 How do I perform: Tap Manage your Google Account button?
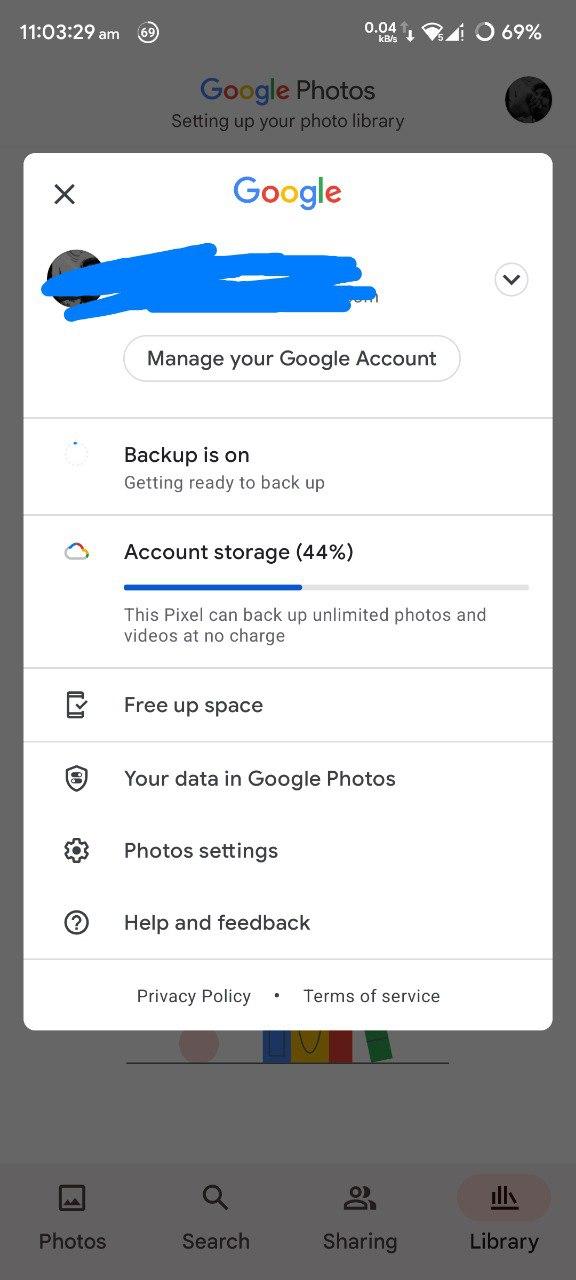(292, 358)
